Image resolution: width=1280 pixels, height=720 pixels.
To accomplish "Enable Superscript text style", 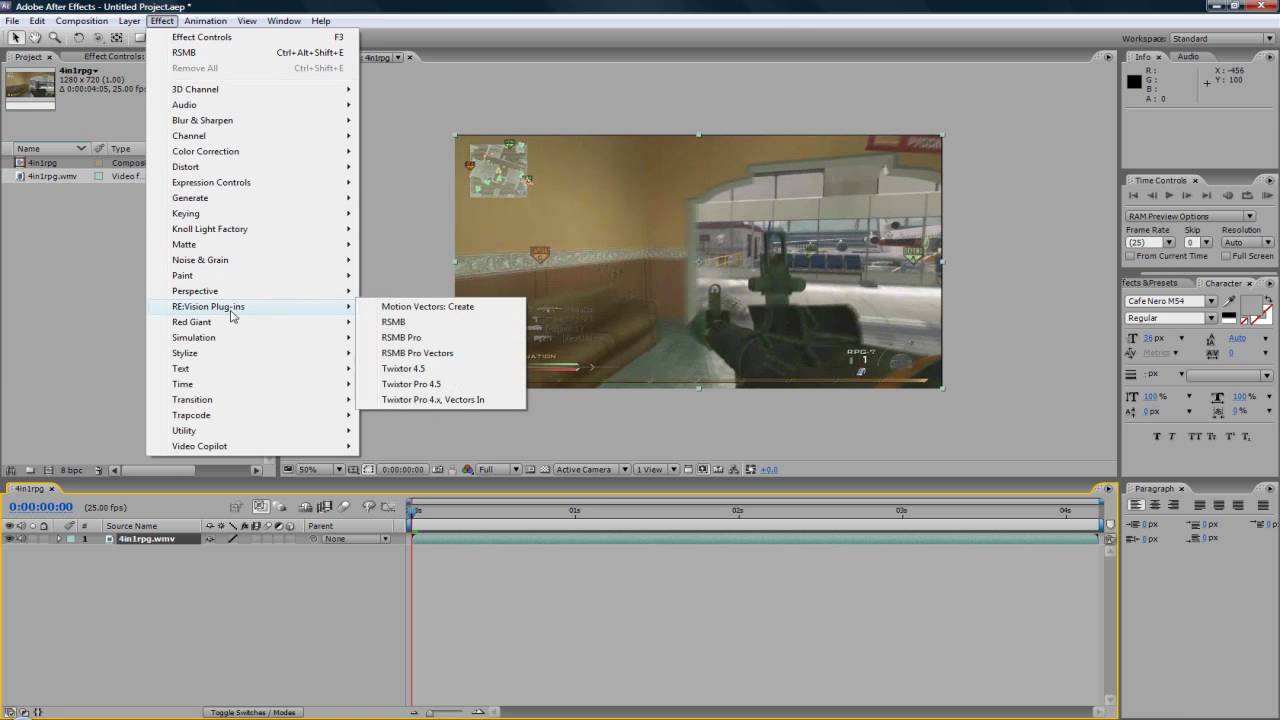I will click(1231, 436).
